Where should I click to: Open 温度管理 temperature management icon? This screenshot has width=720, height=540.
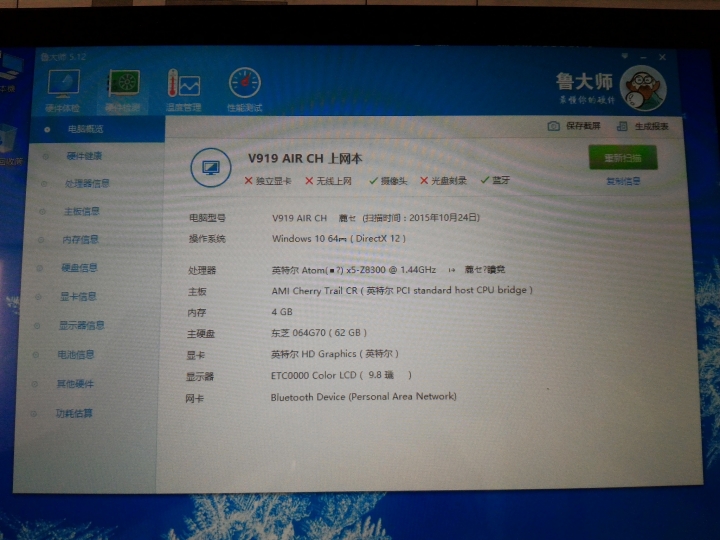point(183,91)
